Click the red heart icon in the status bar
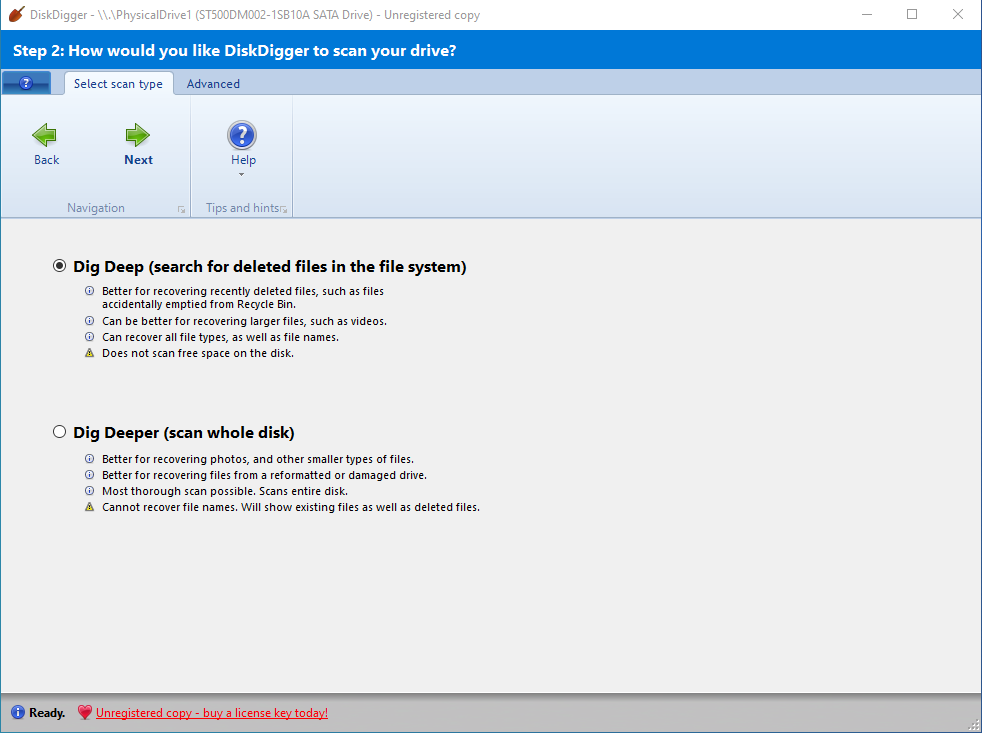 pyautogui.click(x=85, y=712)
